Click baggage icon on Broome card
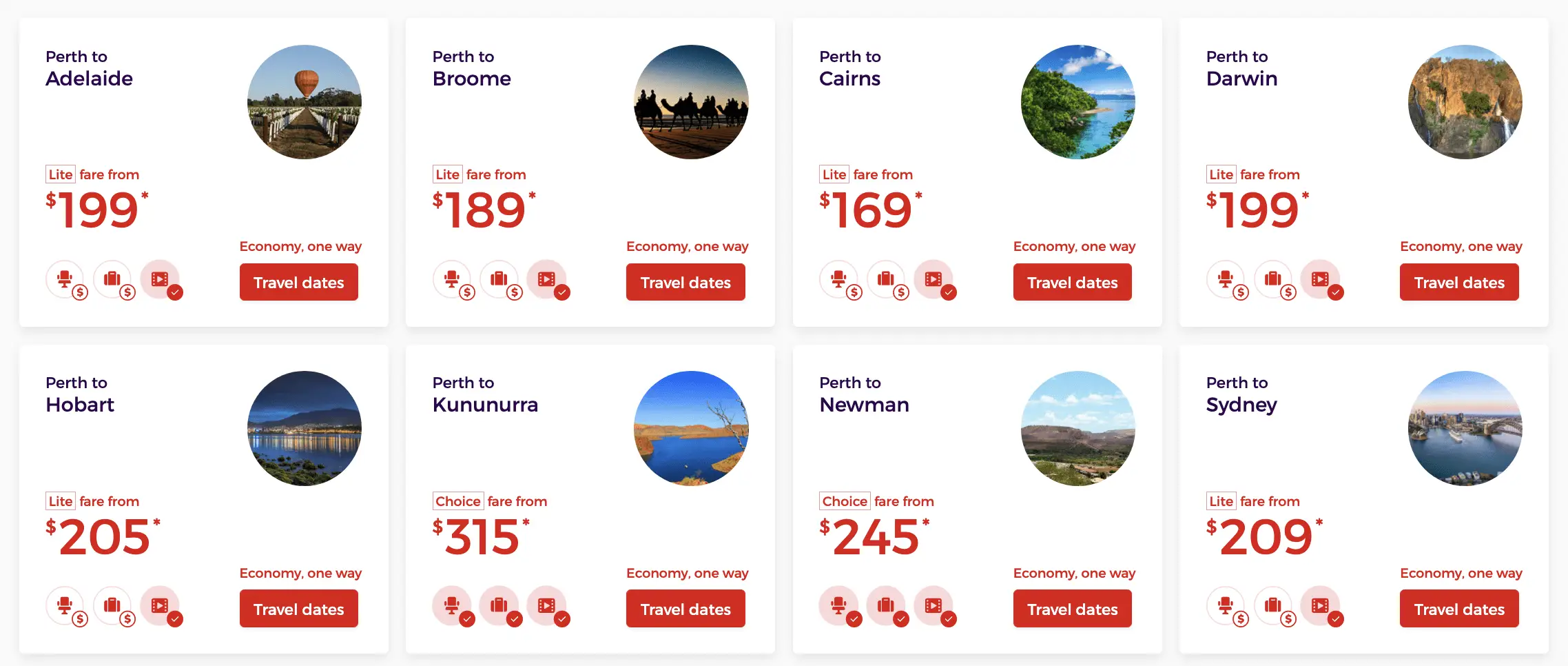 pyautogui.click(x=499, y=279)
